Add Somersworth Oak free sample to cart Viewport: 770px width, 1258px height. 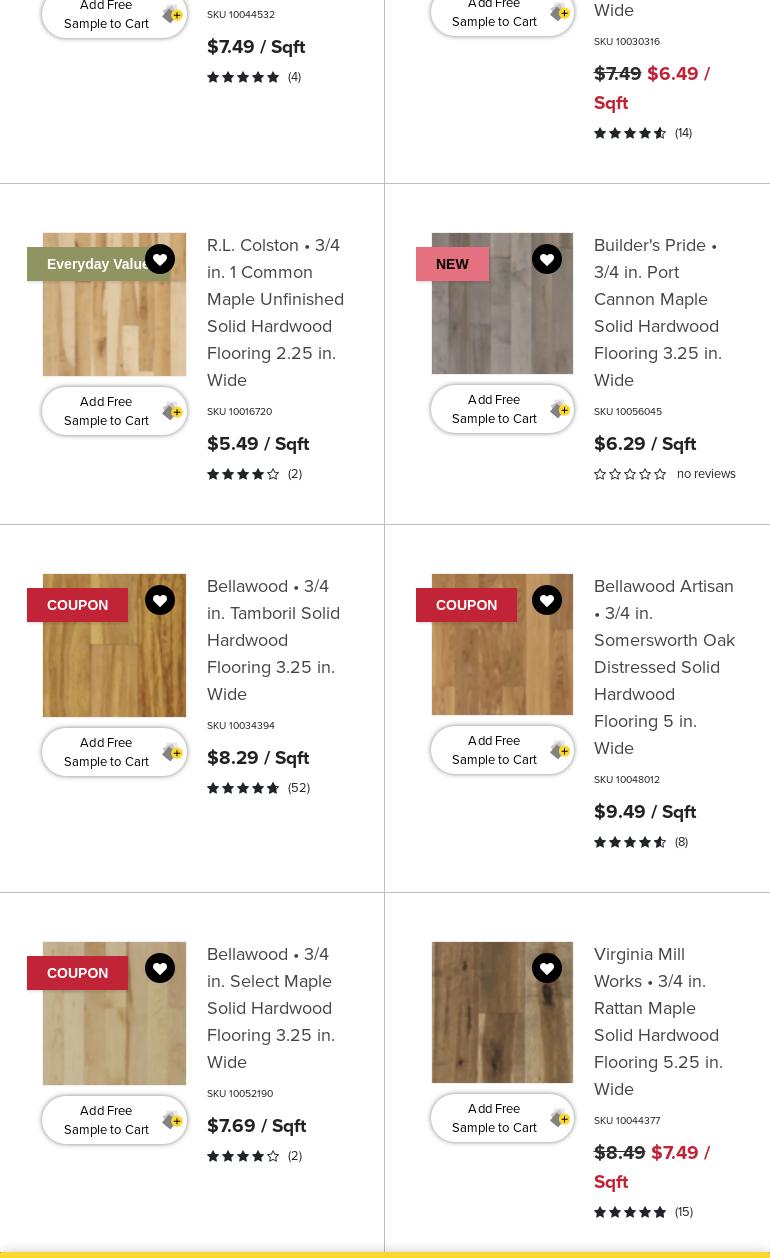(x=502, y=750)
